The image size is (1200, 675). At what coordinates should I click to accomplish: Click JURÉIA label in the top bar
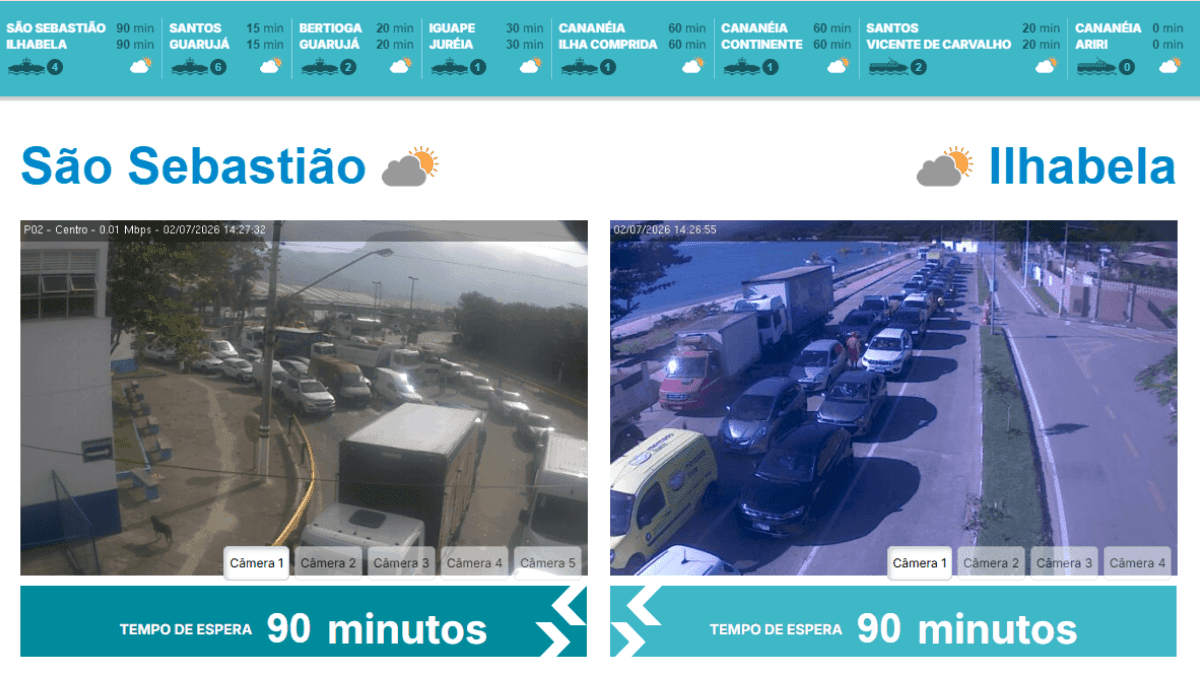click(x=451, y=44)
